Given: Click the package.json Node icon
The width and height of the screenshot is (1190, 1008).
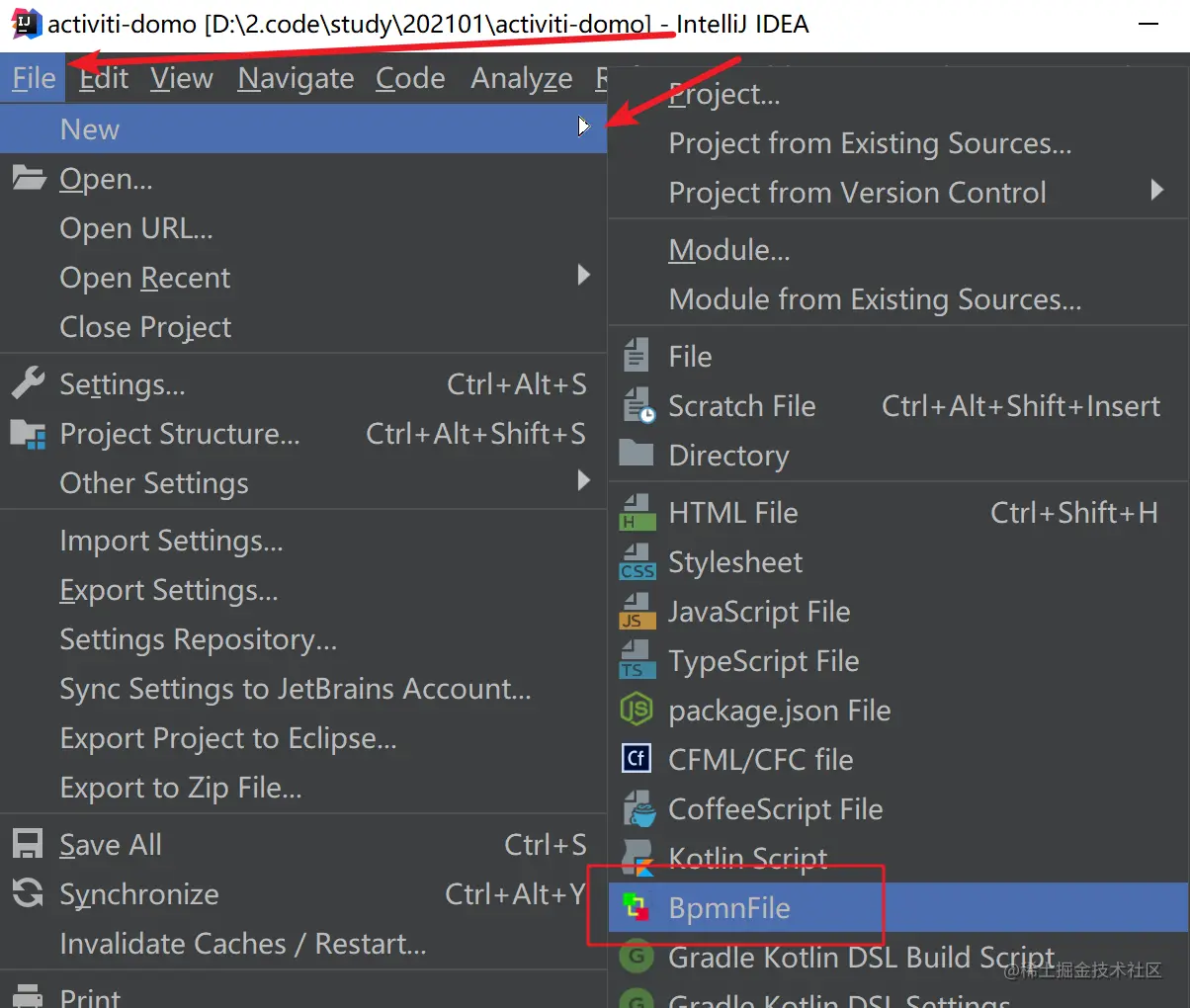Looking at the screenshot, I should 637,710.
